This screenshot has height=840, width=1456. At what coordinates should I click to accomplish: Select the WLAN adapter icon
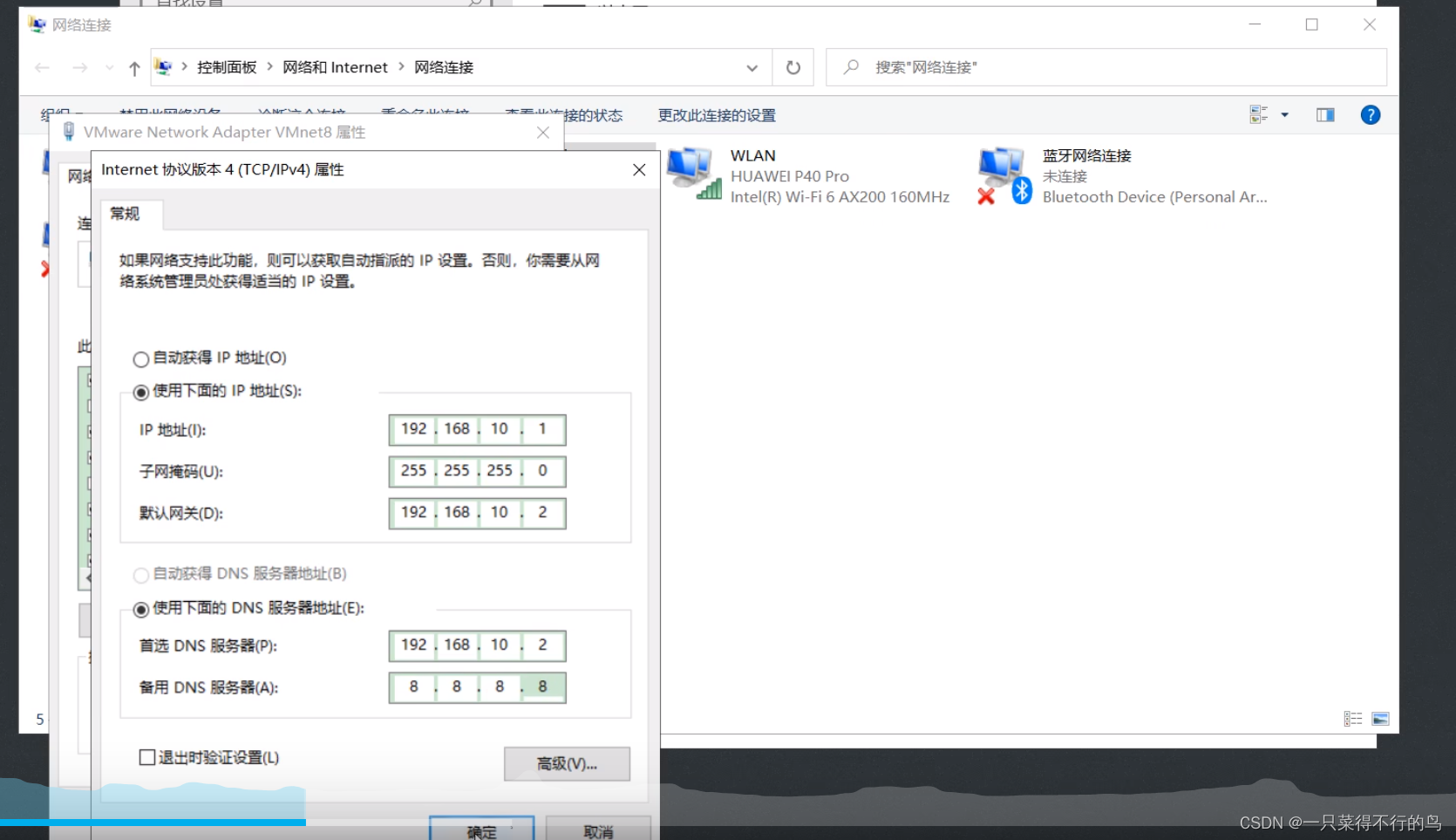pos(695,174)
